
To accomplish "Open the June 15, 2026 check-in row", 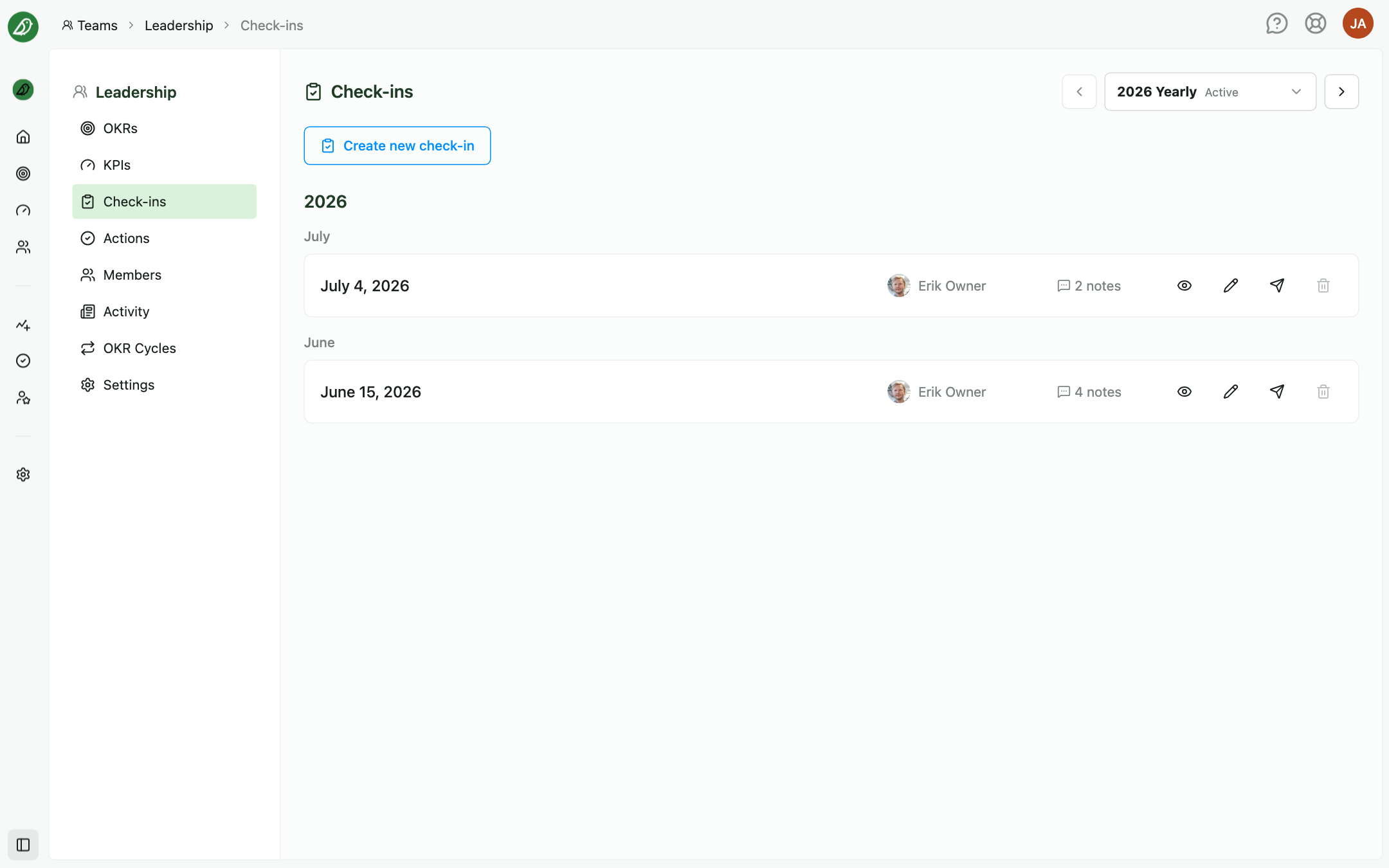I will point(831,392).
